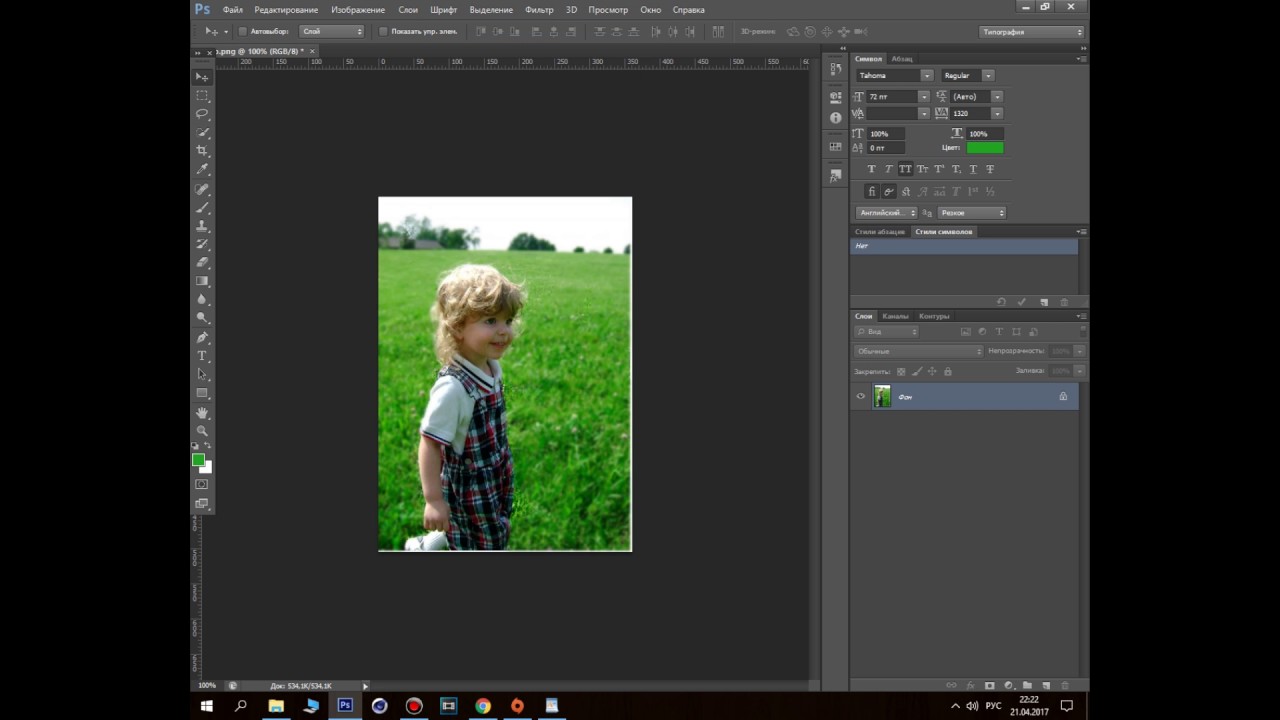Open the History panel icon in dock
Image resolution: width=1280 pixels, height=720 pixels.
pyautogui.click(x=836, y=70)
